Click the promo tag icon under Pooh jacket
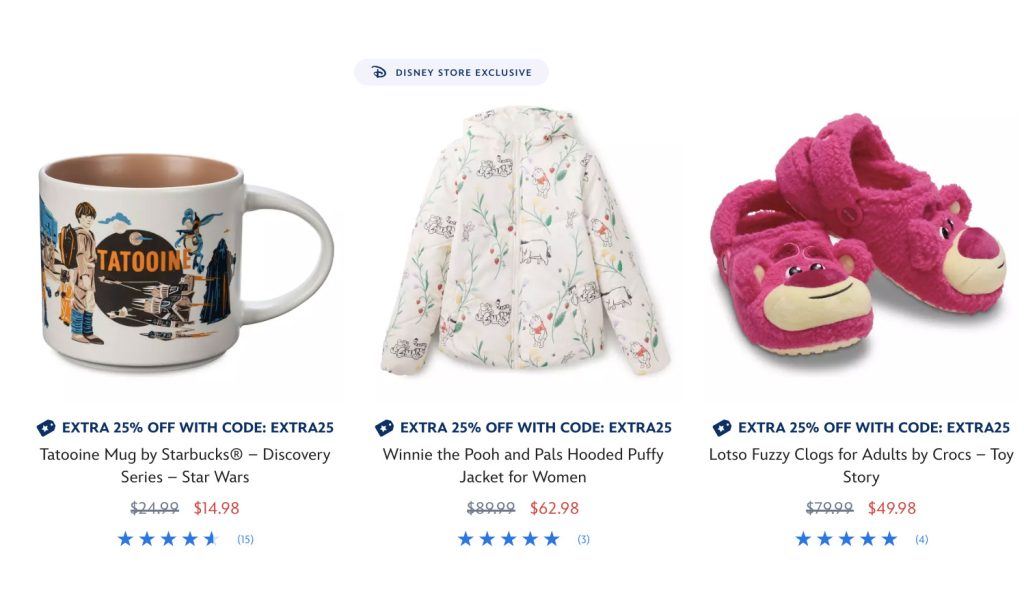Screen dimensions: 1024x593 point(384,428)
